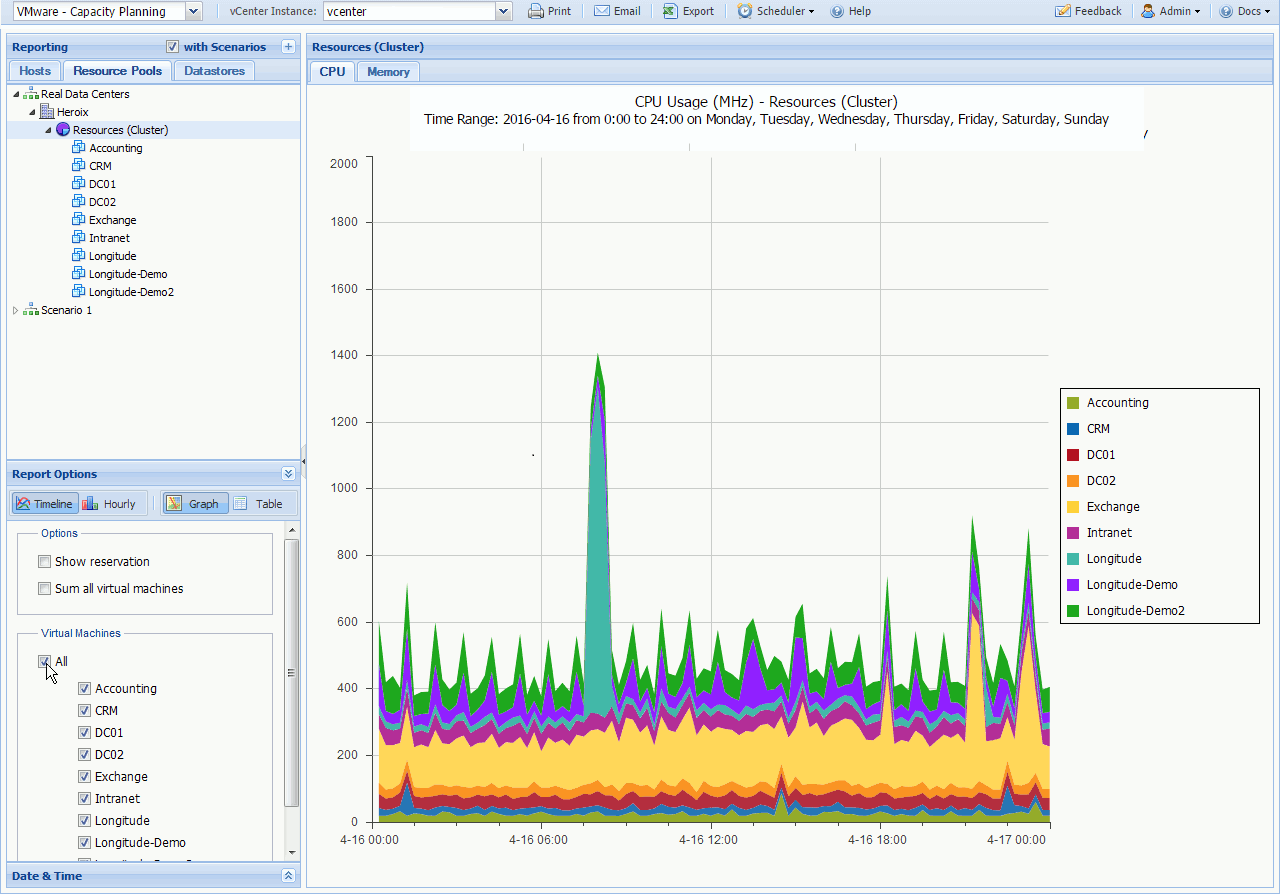The image size is (1280, 894).
Task: Uncheck the Accounting virtual machine checkbox
Action: [x=84, y=689]
